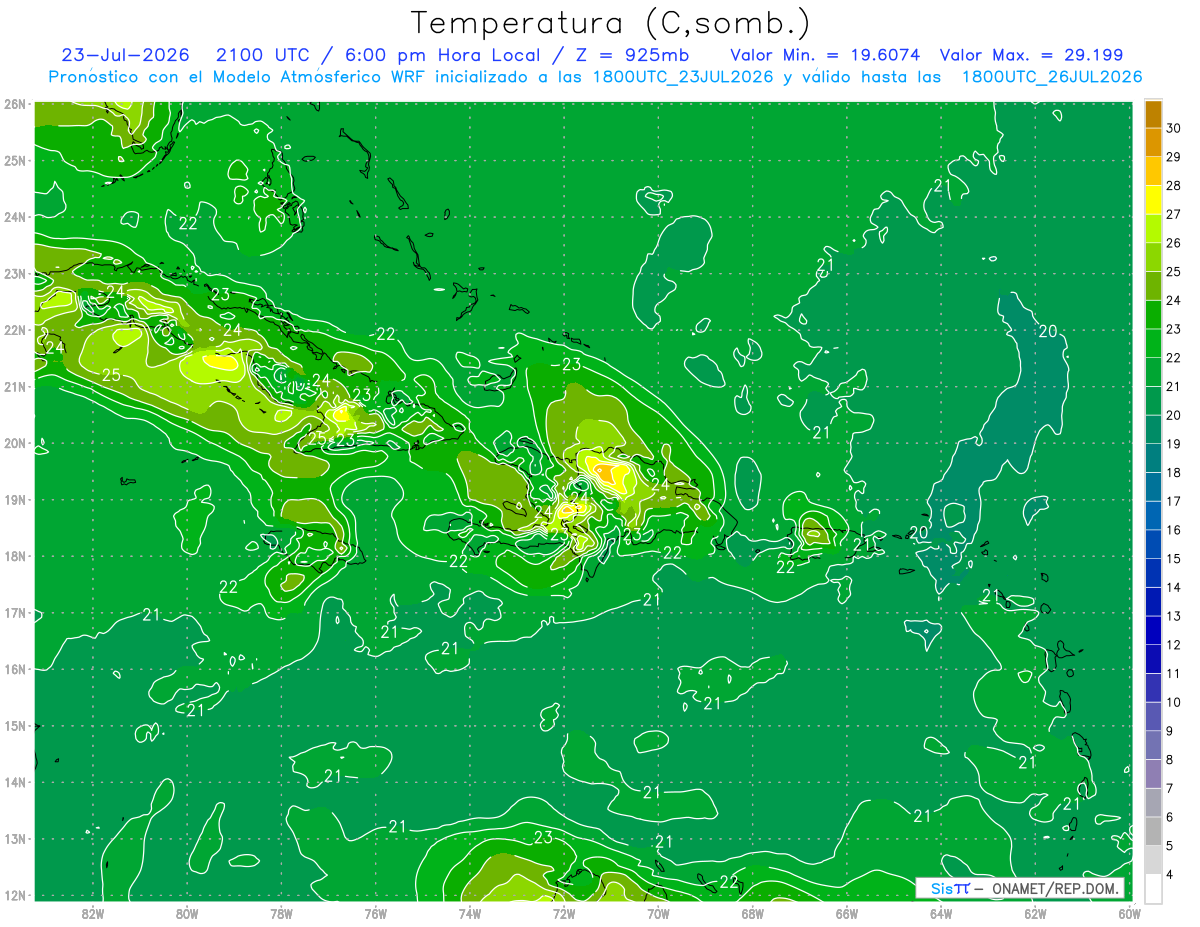
Task: Pick the legend swatch between 29 and 30
Action: [x=1153, y=142]
